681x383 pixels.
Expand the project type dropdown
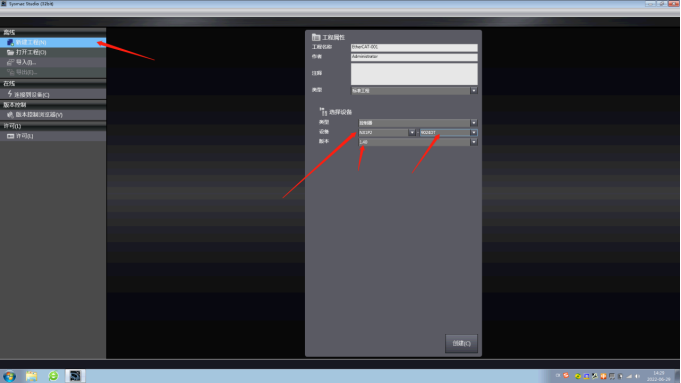click(x=473, y=90)
